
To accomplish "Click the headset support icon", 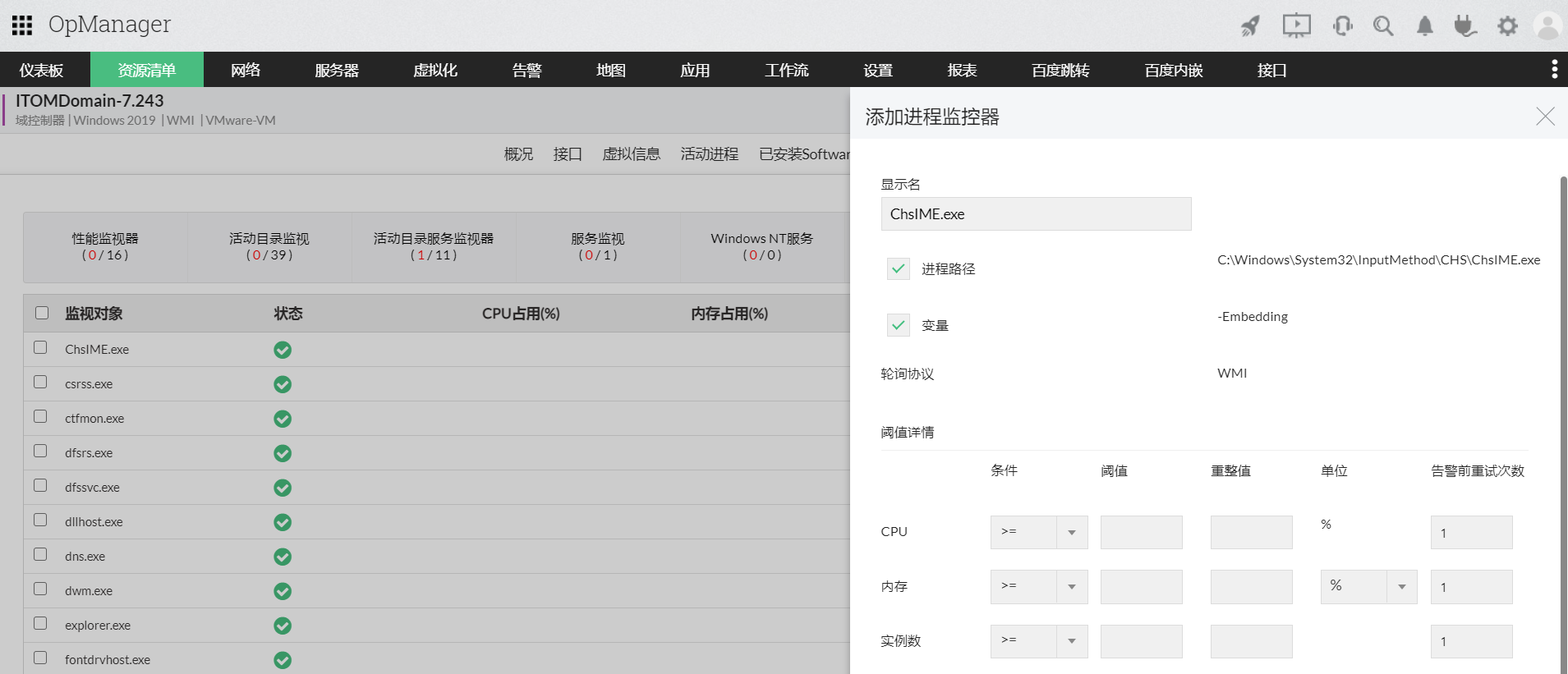I will pos(1342,26).
